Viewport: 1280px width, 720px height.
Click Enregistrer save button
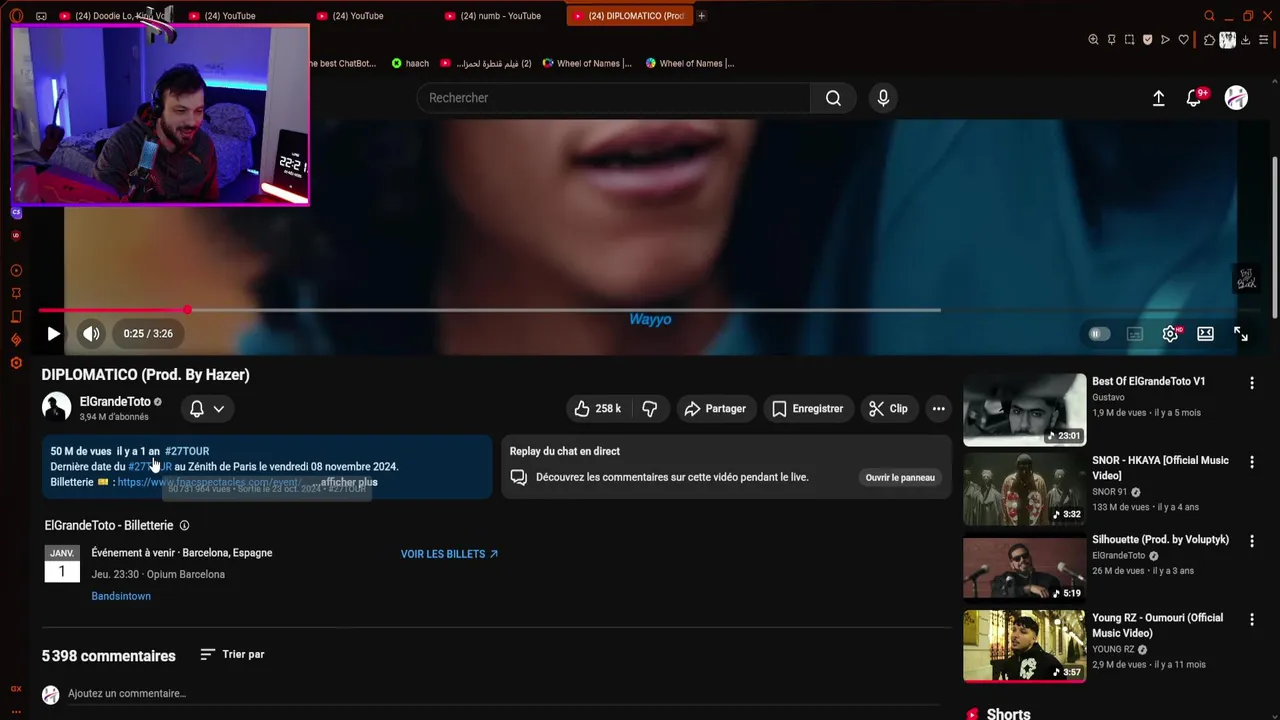807,409
